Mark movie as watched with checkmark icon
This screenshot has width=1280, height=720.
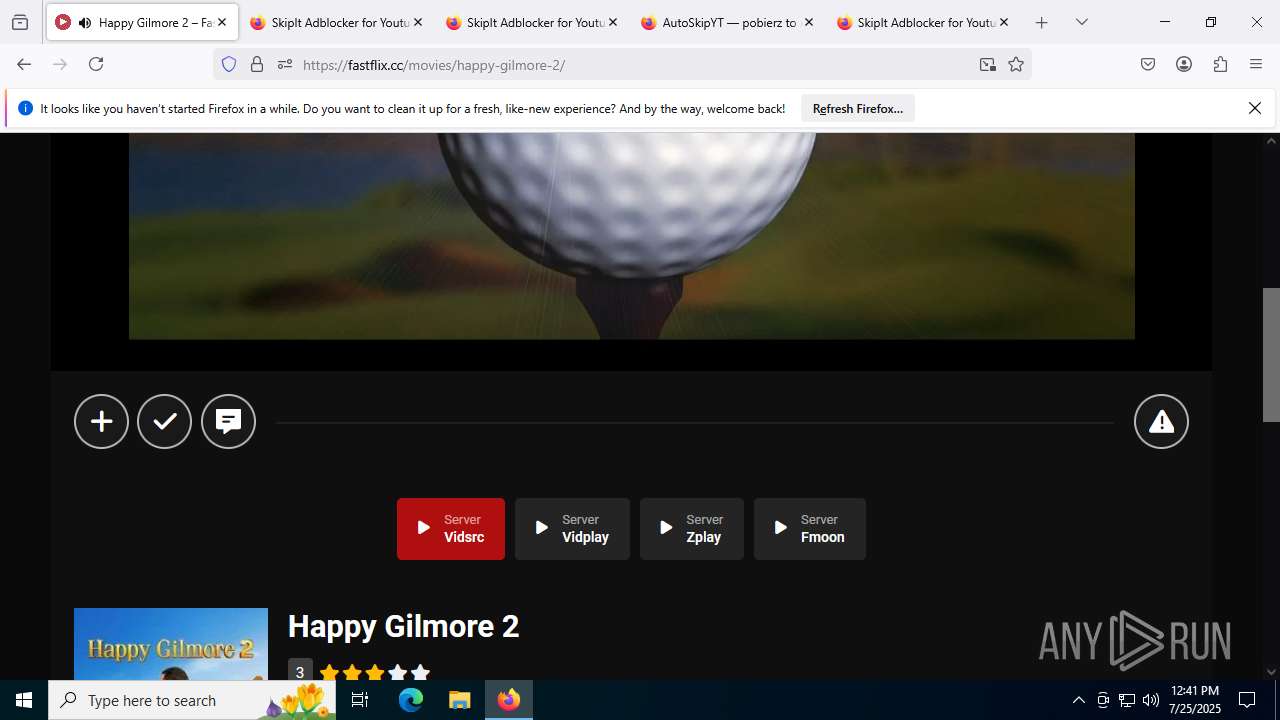click(x=165, y=422)
